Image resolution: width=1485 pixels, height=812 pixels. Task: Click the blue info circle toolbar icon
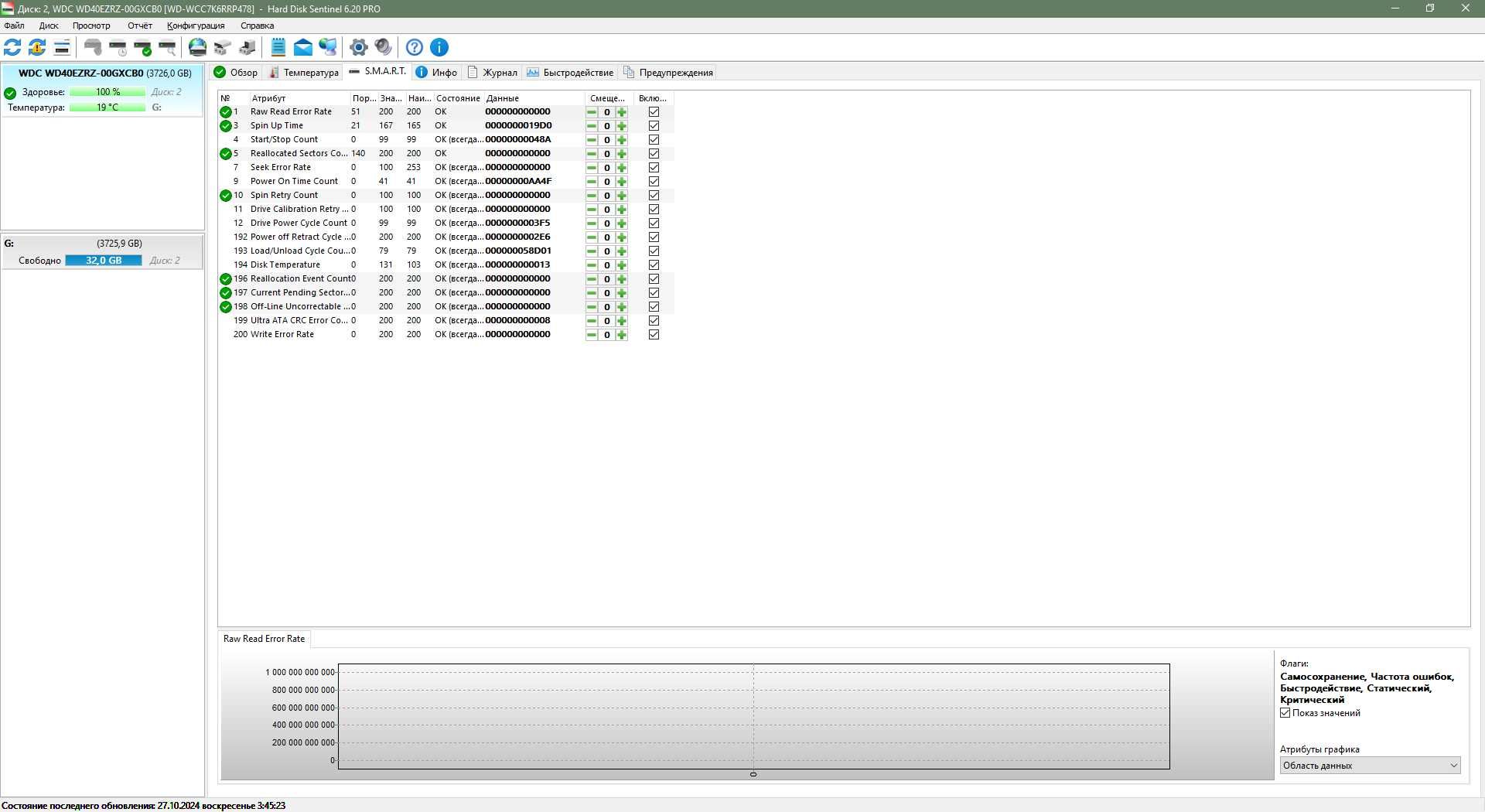click(x=439, y=47)
